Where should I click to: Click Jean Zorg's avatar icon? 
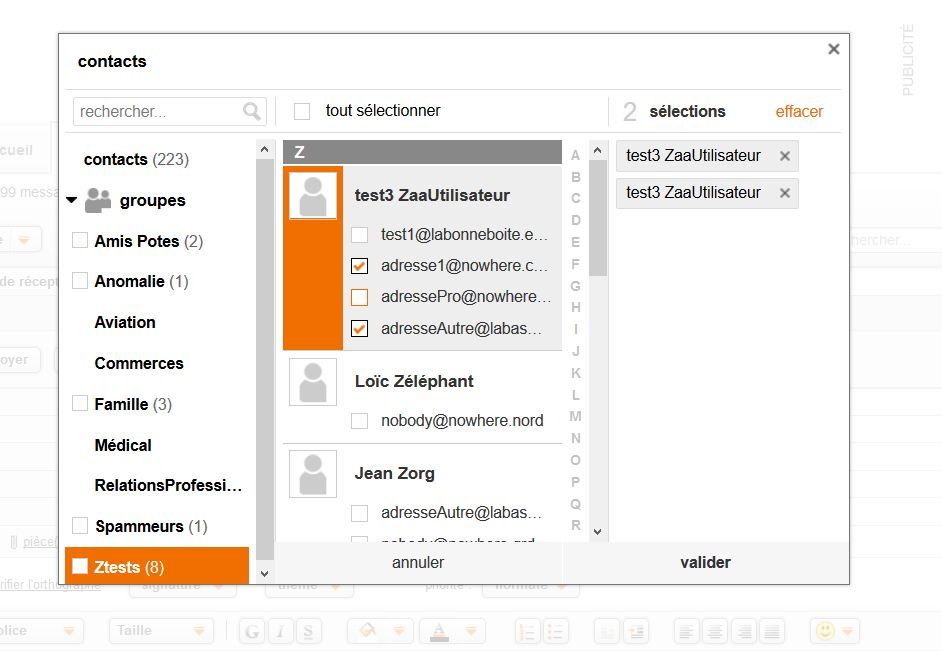[x=313, y=474]
